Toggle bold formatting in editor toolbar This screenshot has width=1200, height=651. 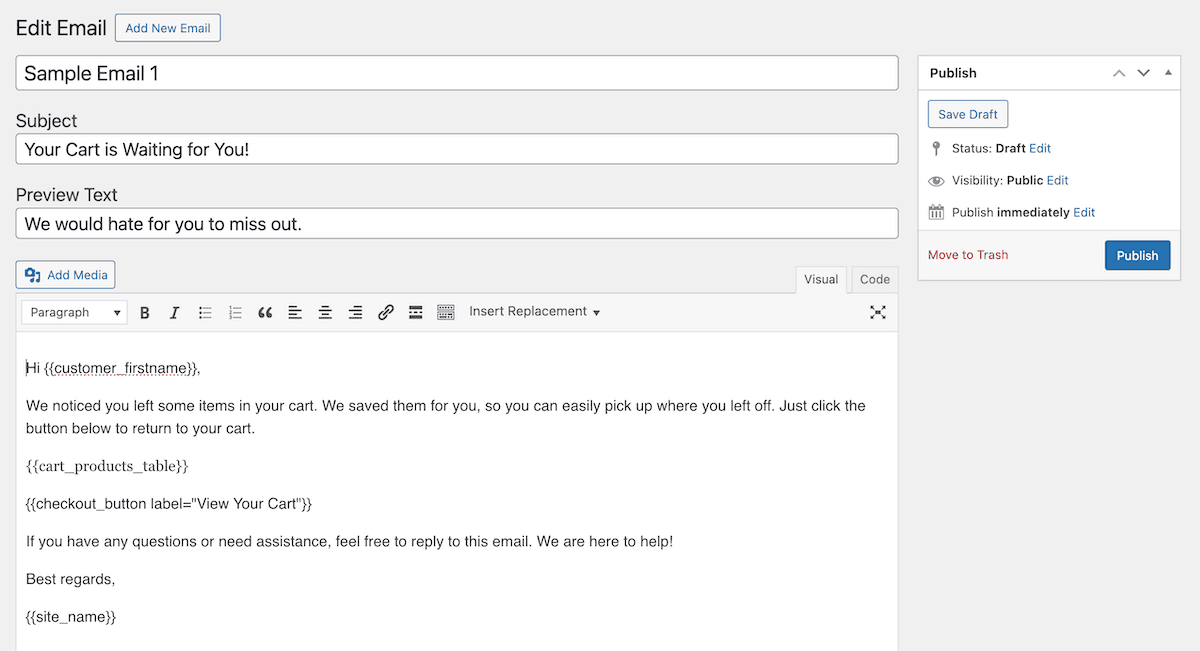coord(145,313)
